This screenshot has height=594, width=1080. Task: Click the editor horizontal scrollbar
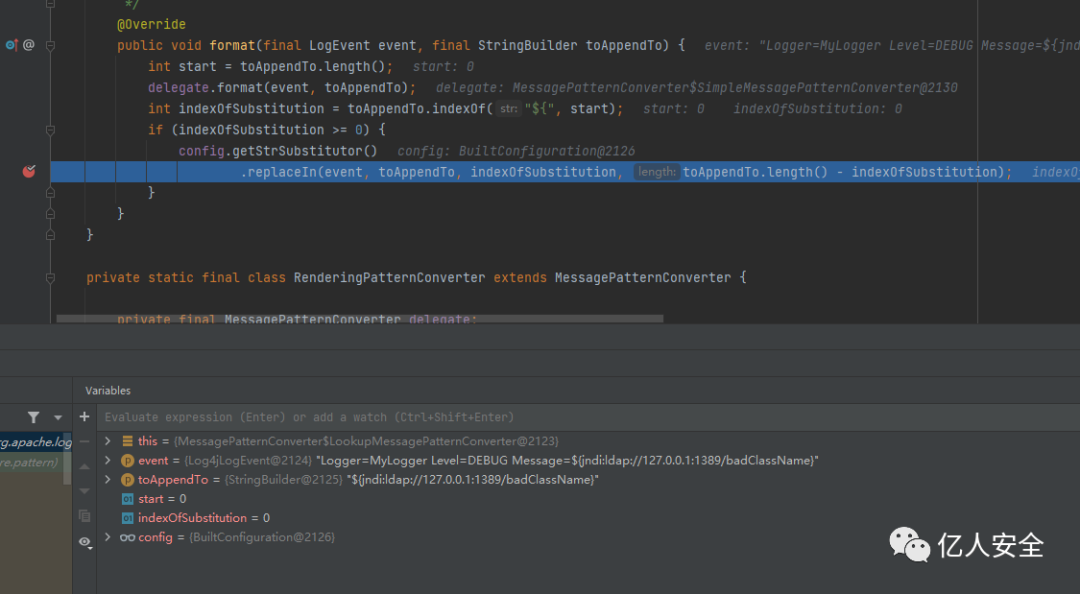point(360,319)
